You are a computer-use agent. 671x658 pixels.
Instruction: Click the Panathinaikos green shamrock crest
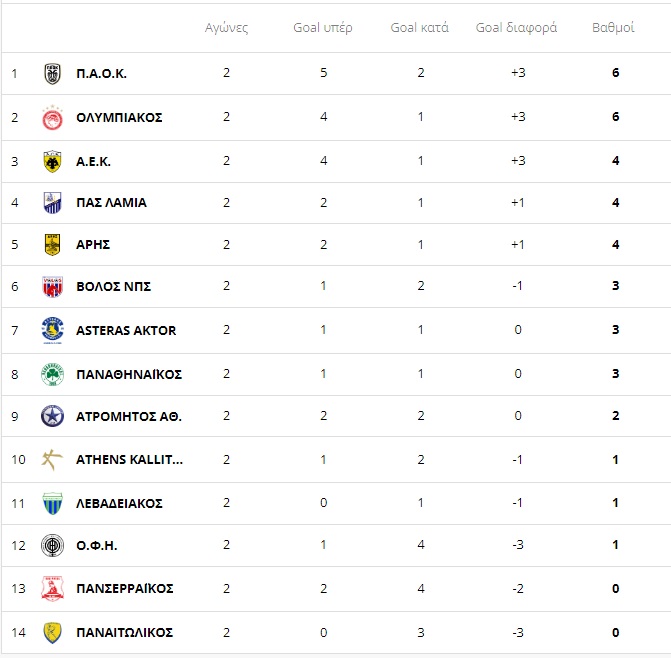[52, 375]
